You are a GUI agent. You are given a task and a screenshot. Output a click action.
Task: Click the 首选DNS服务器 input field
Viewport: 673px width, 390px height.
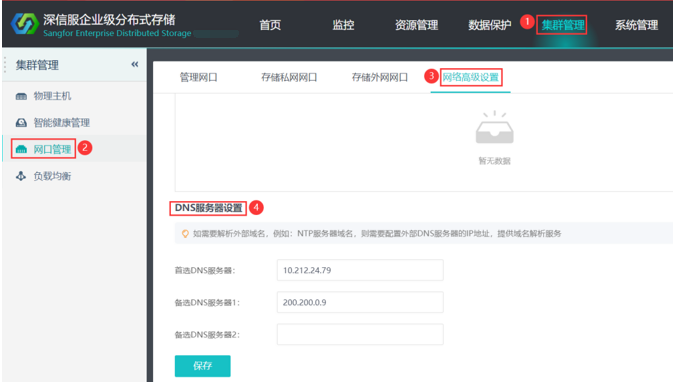pyautogui.click(x=360, y=270)
